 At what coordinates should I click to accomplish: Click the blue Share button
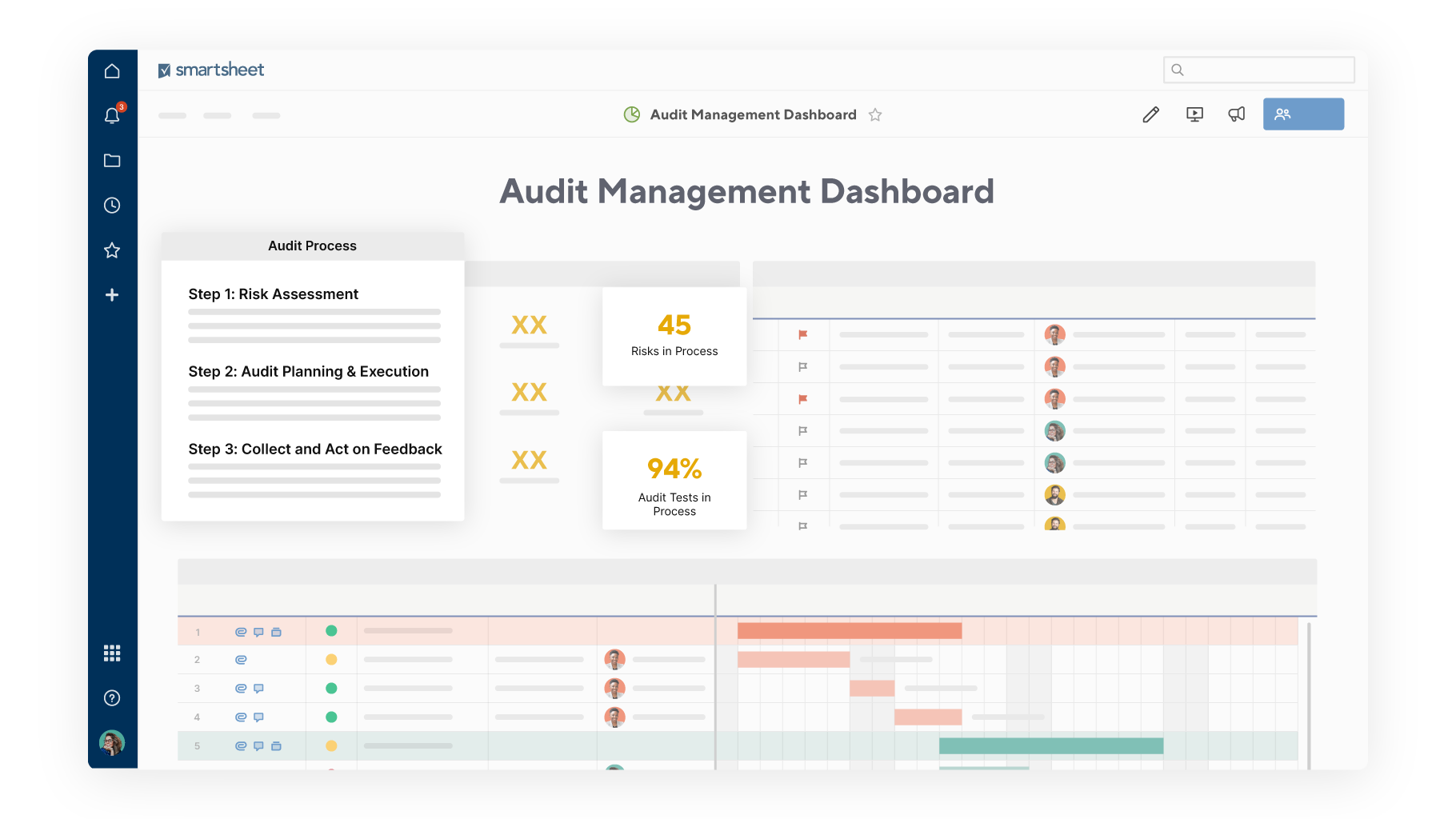pyautogui.click(x=1303, y=114)
